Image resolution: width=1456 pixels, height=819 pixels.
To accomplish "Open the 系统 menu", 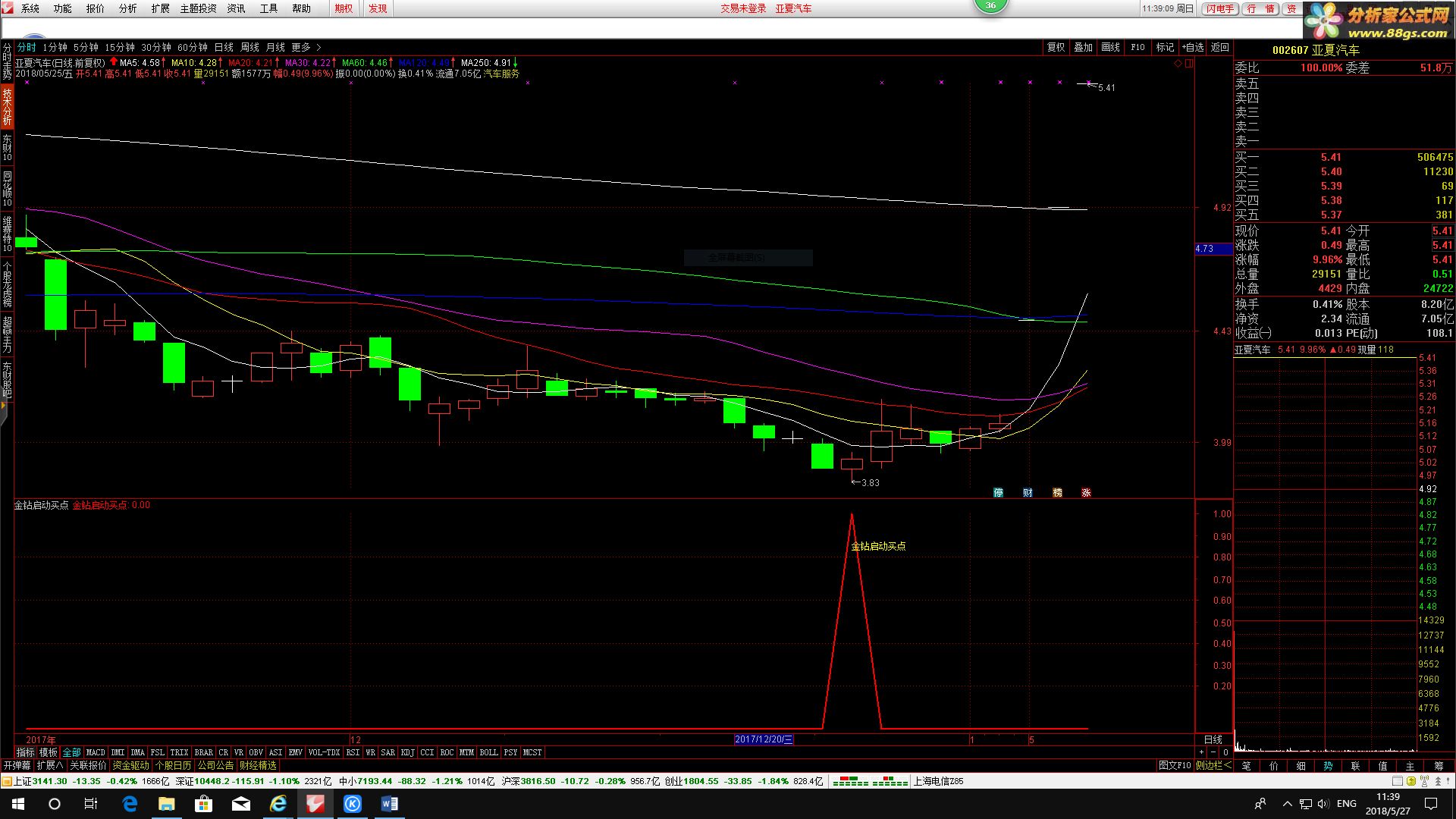I will coord(30,8).
